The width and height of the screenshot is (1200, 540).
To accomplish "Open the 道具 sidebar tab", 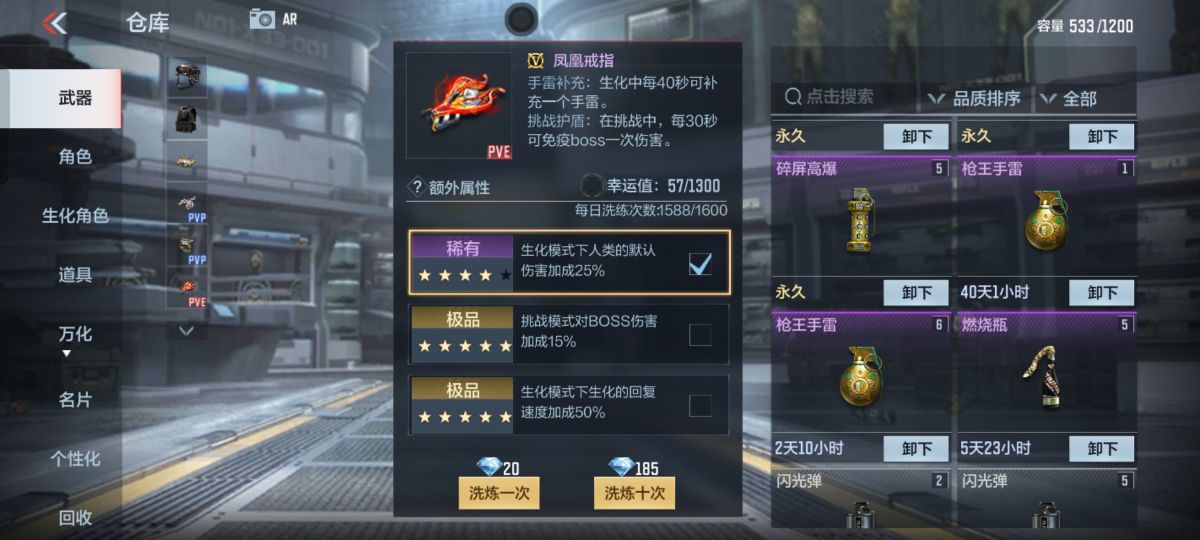I will (74, 275).
